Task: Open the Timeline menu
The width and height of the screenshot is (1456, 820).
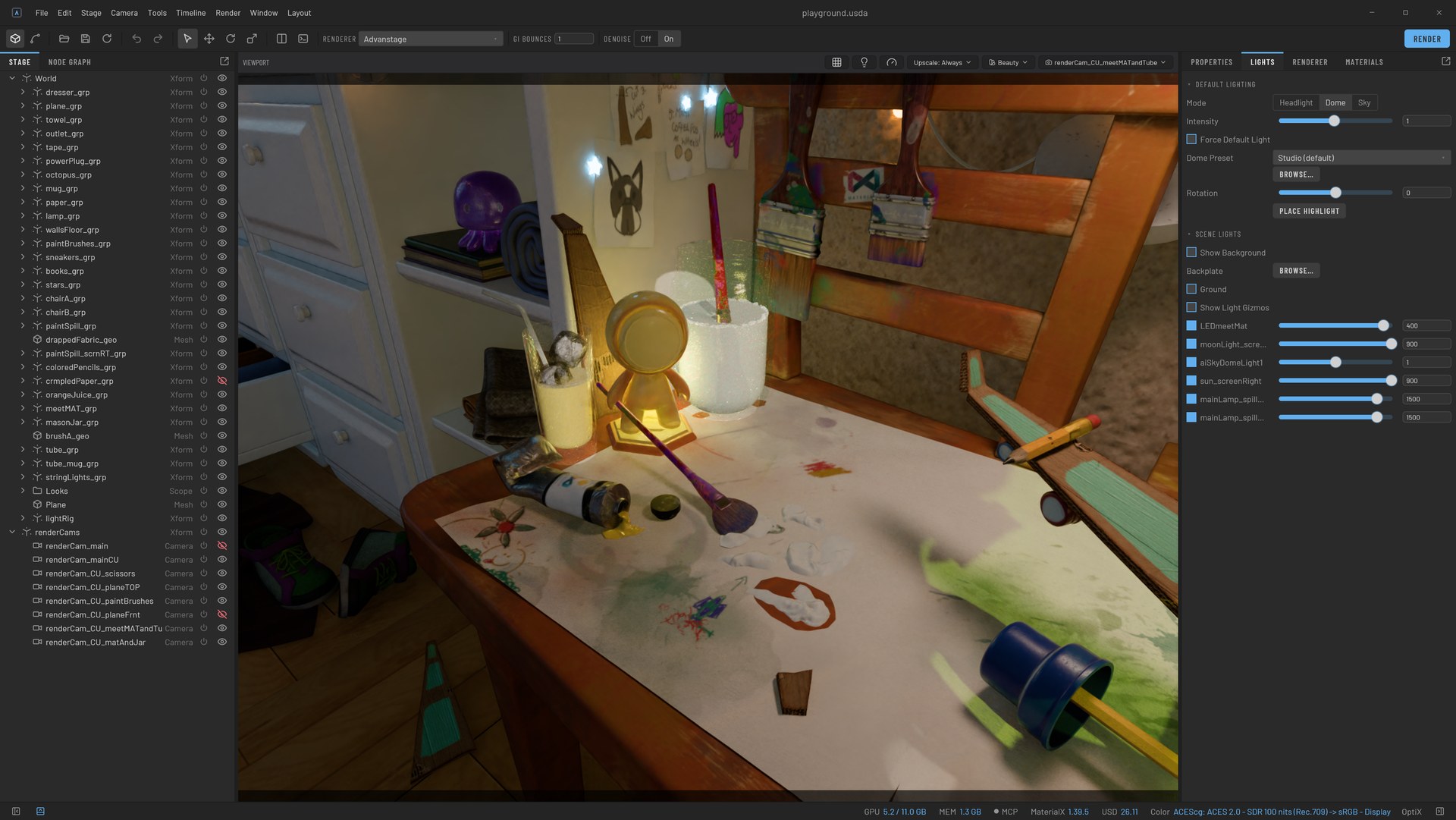Action: coord(190,13)
